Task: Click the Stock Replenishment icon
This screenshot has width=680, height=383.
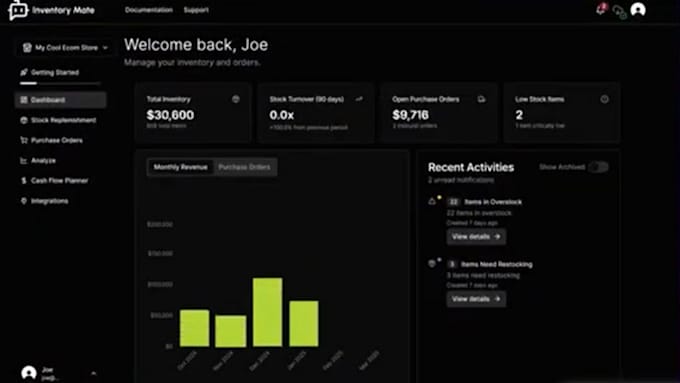Action: point(24,120)
